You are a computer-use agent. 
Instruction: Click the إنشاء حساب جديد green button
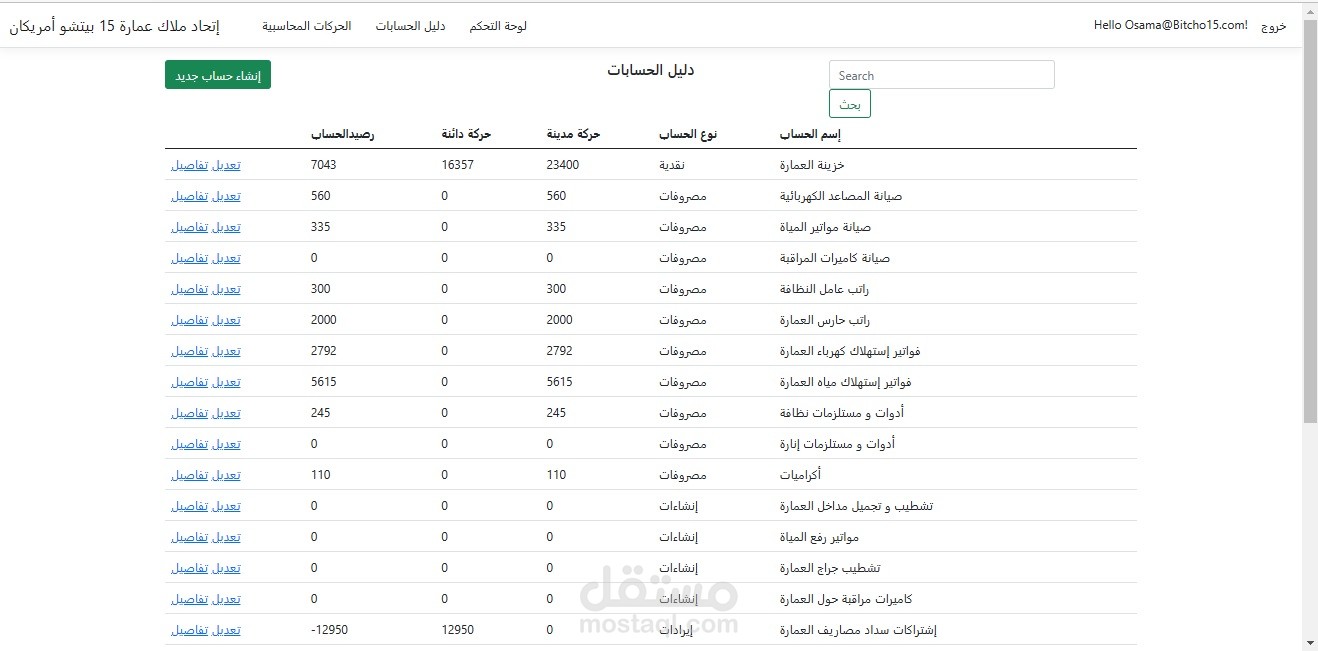pyautogui.click(x=218, y=75)
